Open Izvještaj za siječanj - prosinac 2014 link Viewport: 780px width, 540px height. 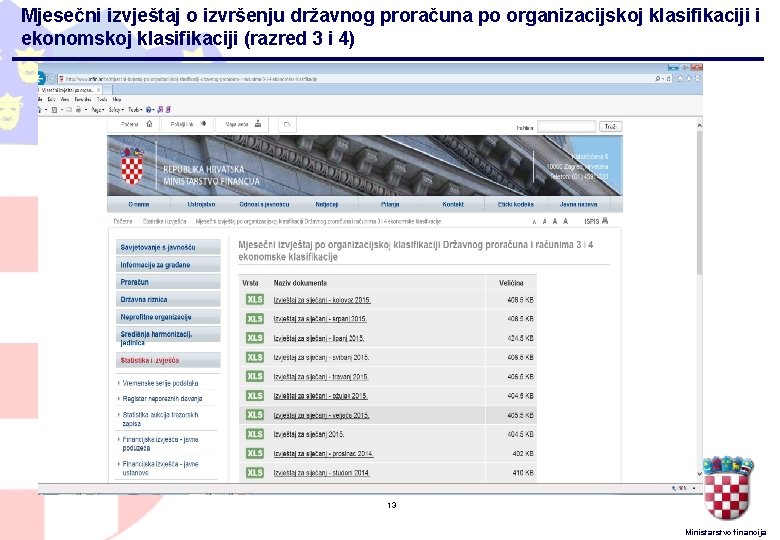click(x=323, y=453)
